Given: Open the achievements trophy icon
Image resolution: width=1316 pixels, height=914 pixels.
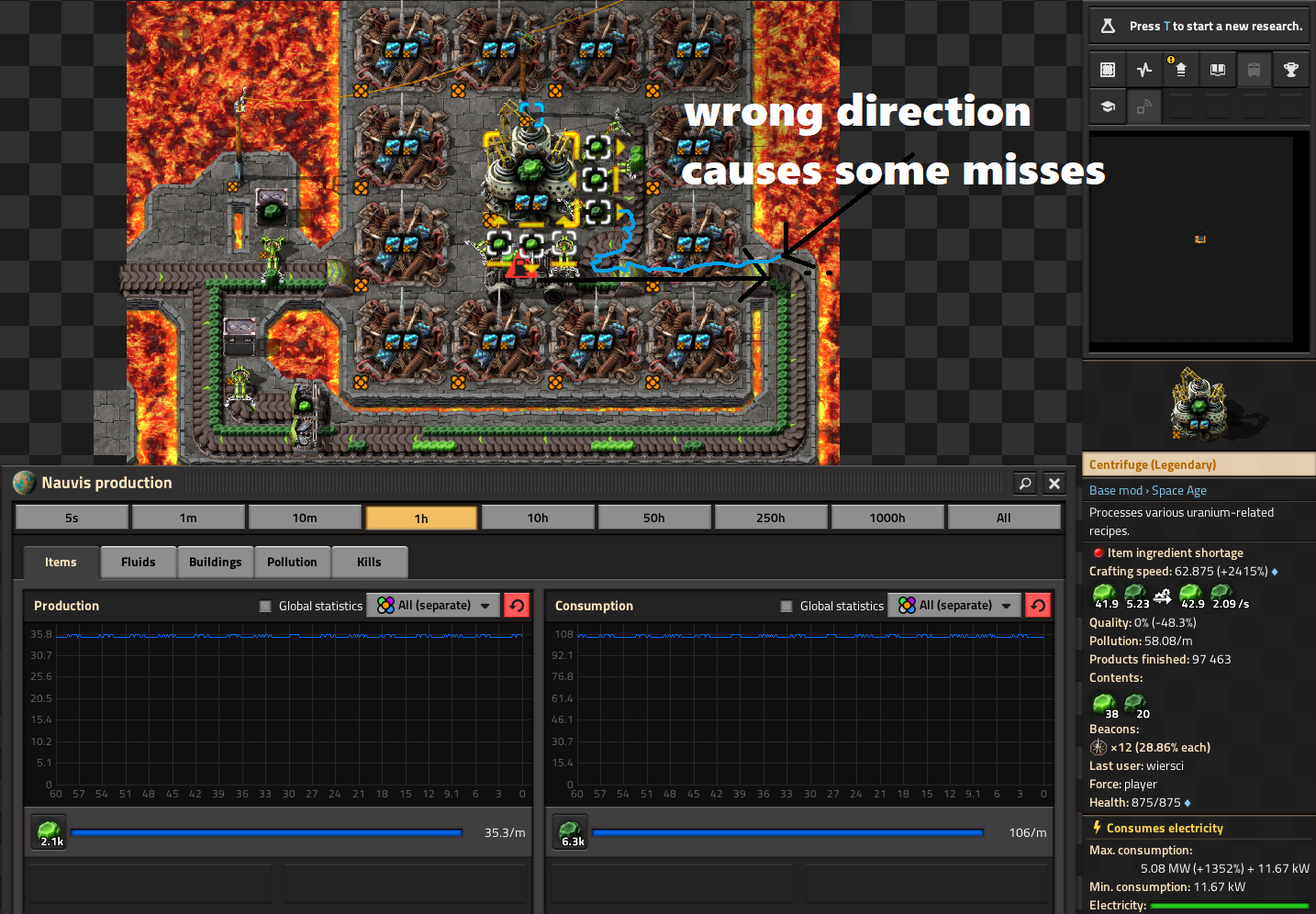Looking at the screenshot, I should 1290,70.
